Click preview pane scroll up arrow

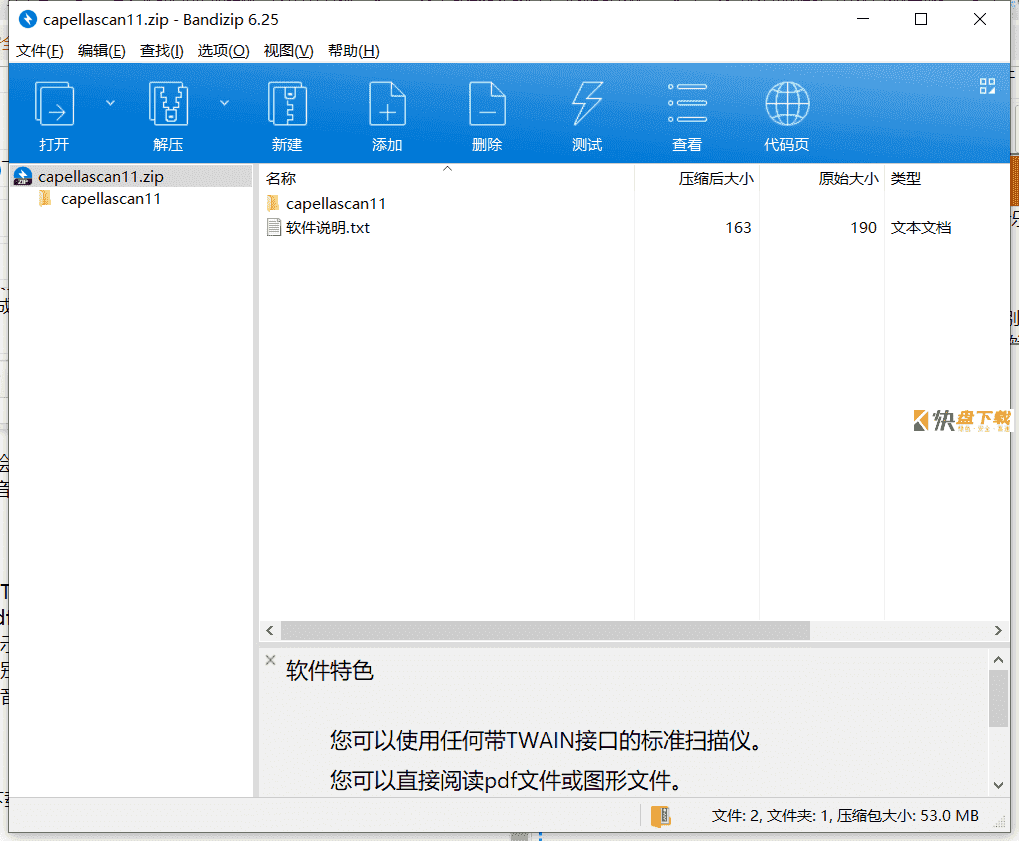pyautogui.click(x=998, y=660)
